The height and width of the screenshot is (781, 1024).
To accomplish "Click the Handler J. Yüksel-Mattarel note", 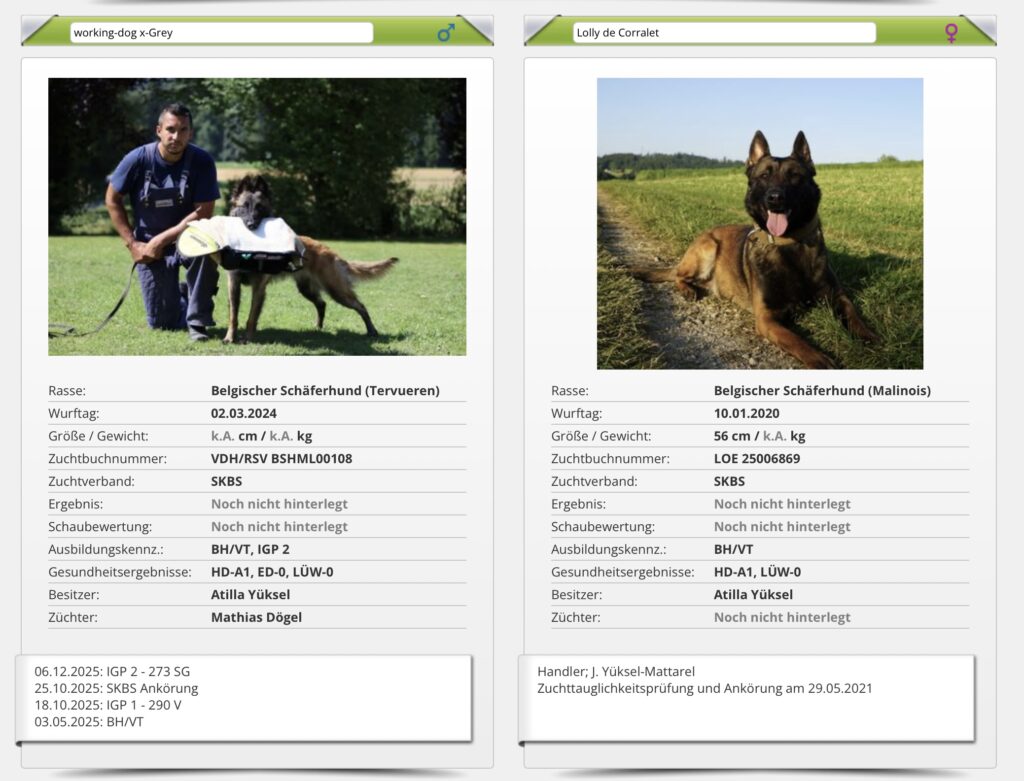I will pos(615,671).
